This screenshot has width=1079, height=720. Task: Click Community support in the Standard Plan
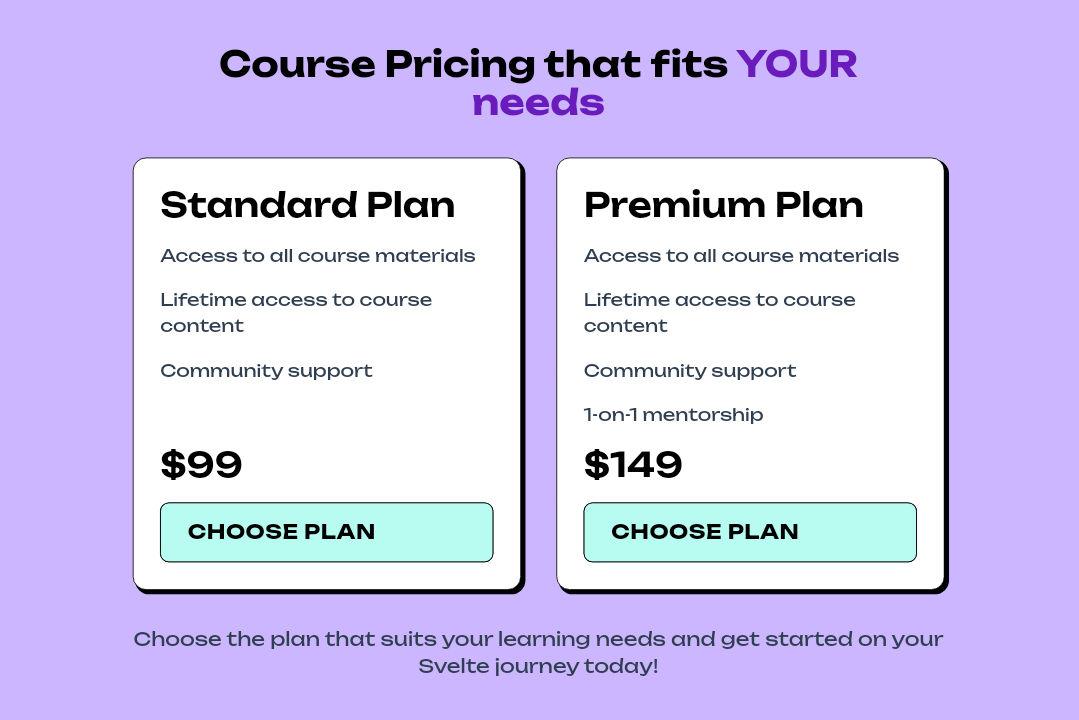coord(266,371)
